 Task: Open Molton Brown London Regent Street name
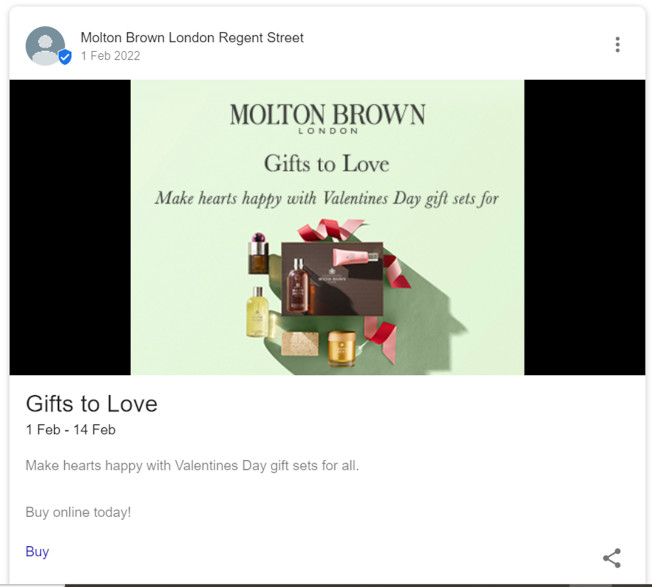192,37
